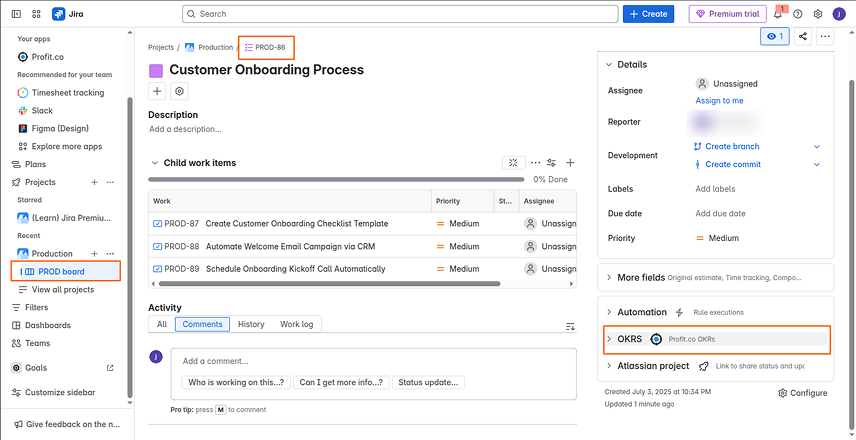Click plus icon next to Projects
Viewport: 856px width, 440px height.
point(94,182)
